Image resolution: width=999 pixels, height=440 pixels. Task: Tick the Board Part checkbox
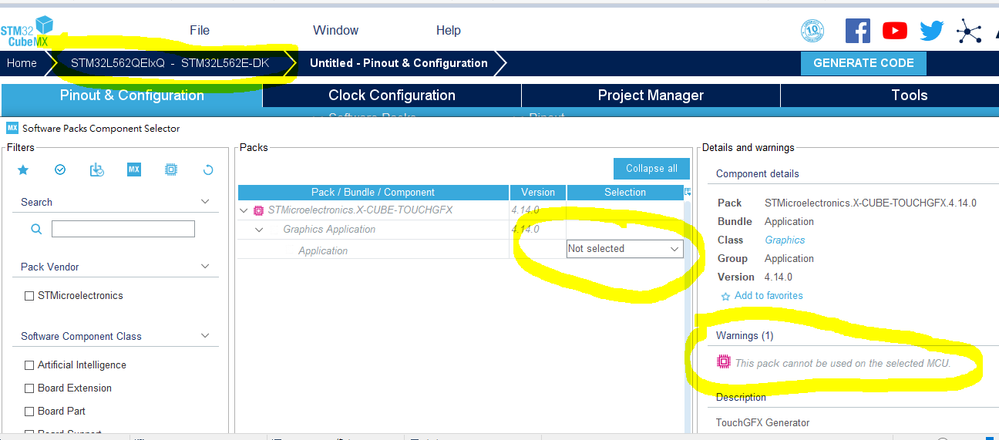pos(29,411)
